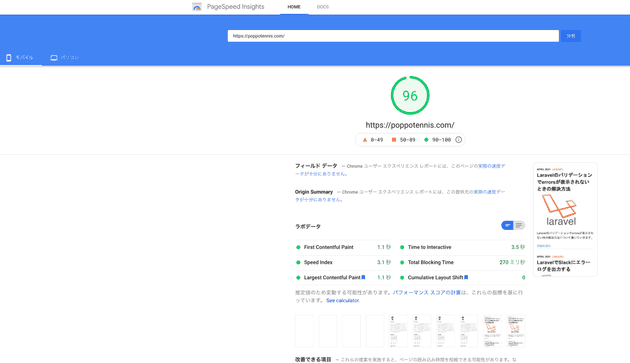Screen dimensions: 630x363
Task: Click the first blank filmstrip frame
Action: 304,331
